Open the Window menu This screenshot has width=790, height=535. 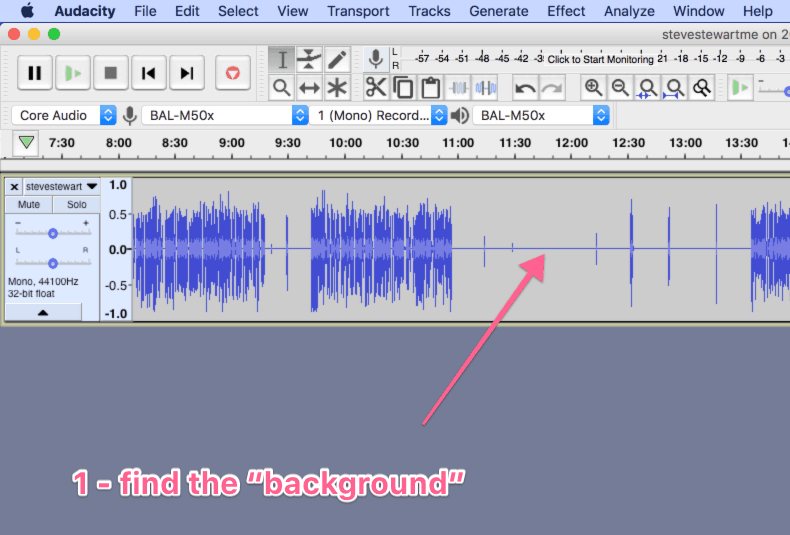699,11
